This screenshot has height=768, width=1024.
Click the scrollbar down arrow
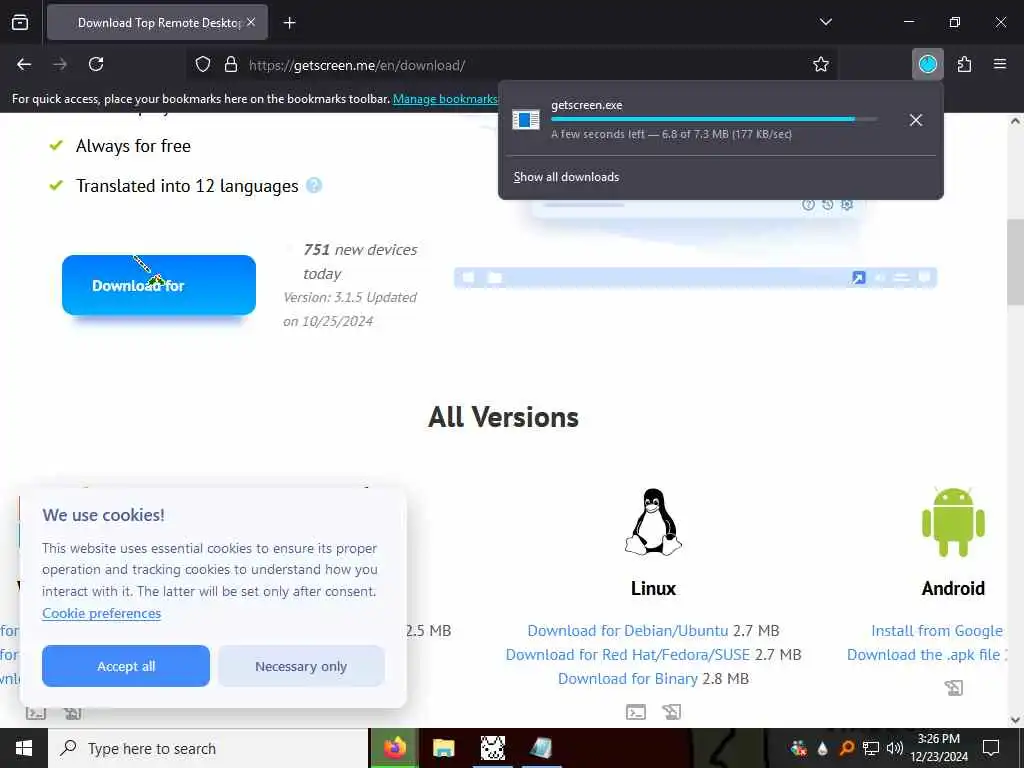pos(1015,720)
